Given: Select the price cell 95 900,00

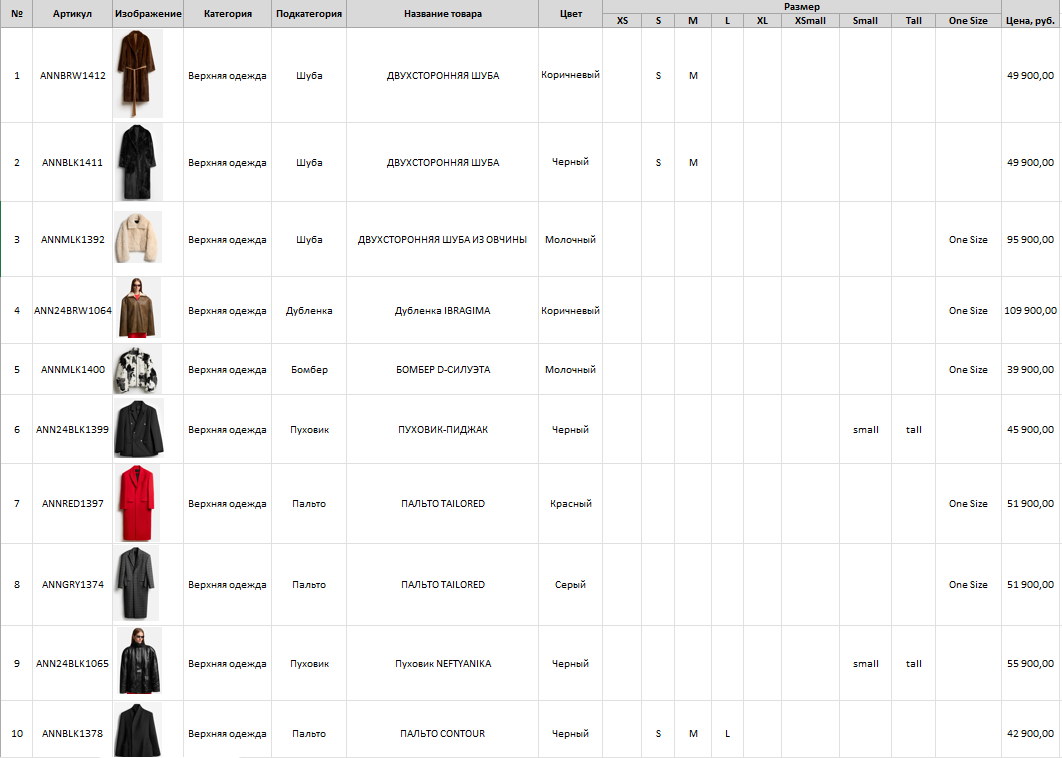Looking at the screenshot, I should pos(1031,239).
